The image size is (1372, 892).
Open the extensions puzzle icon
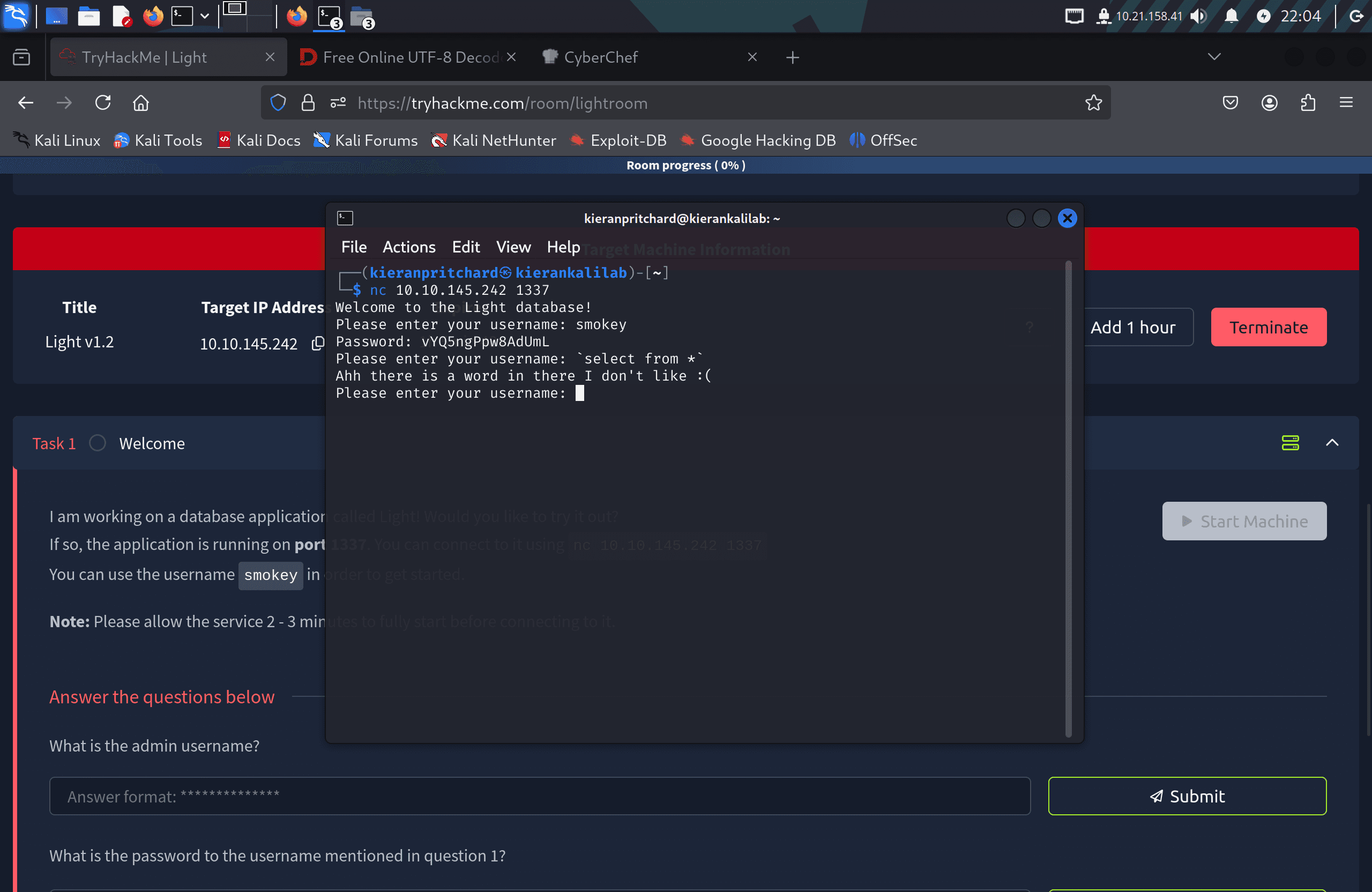tap(1308, 103)
